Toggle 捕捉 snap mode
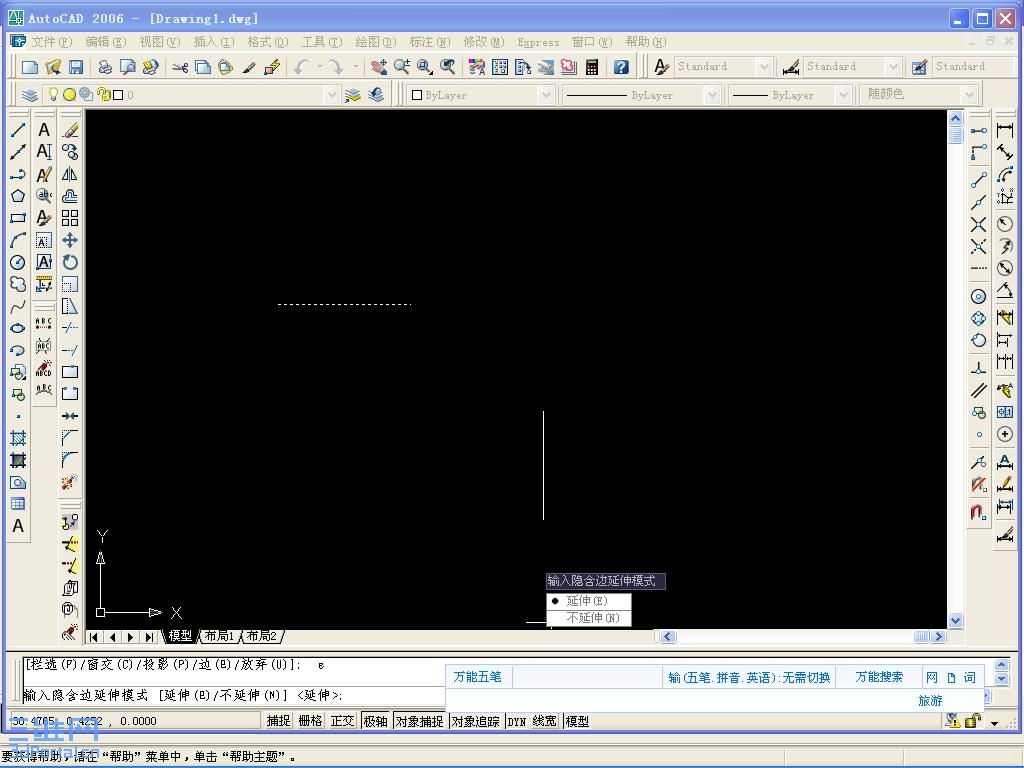Image resolution: width=1024 pixels, height=768 pixels. tap(278, 721)
